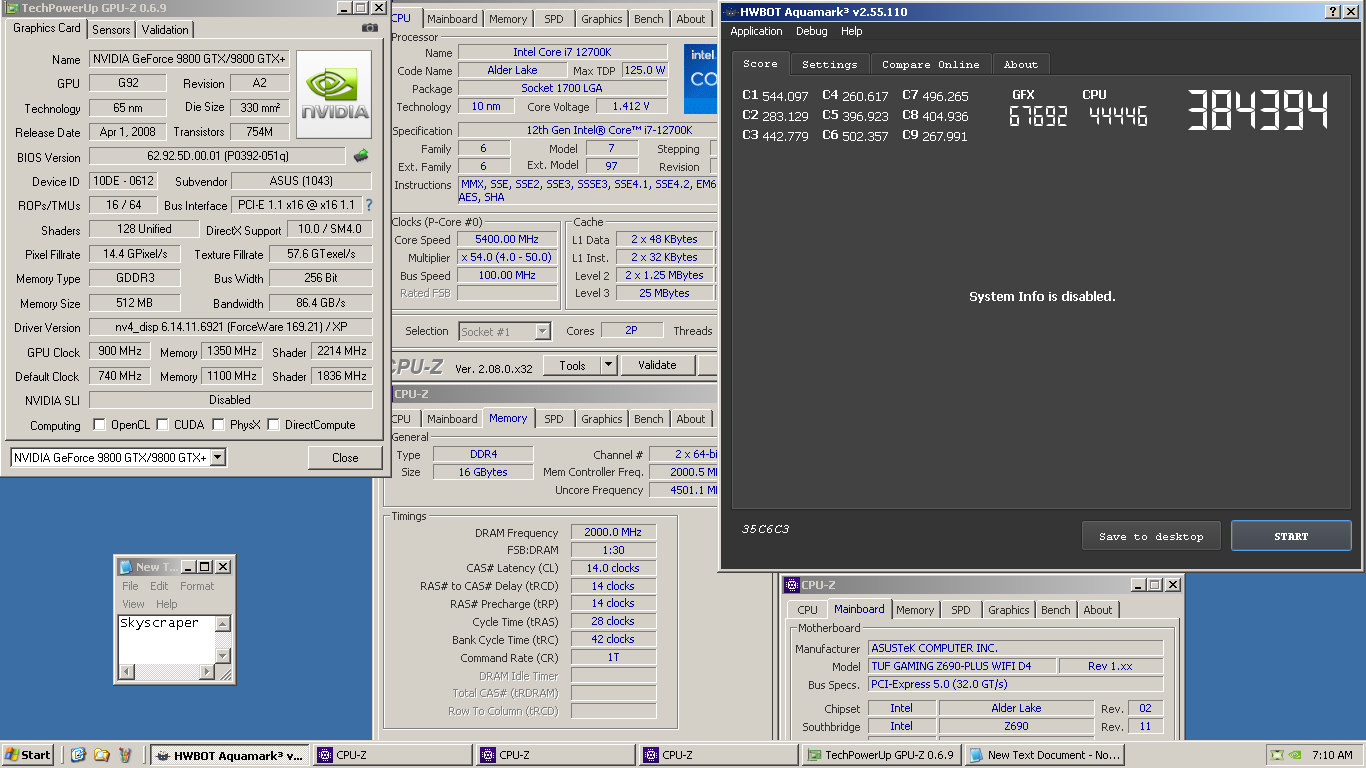Image resolution: width=1366 pixels, height=768 pixels.
Task: Switch to TechPowerUp GPU-Z taskbar button
Action: coord(883,755)
